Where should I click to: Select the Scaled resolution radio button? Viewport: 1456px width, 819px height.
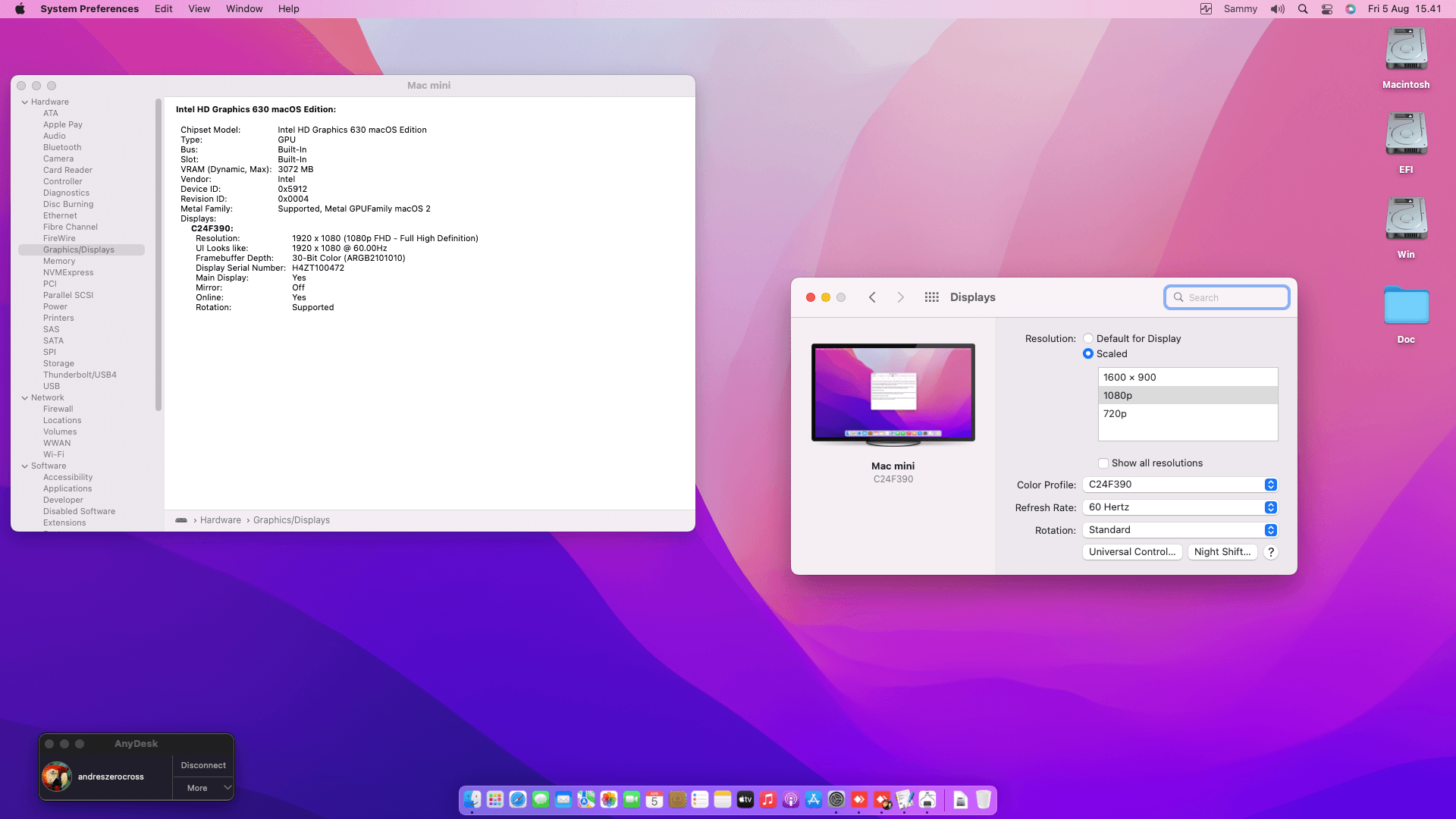[x=1088, y=354]
